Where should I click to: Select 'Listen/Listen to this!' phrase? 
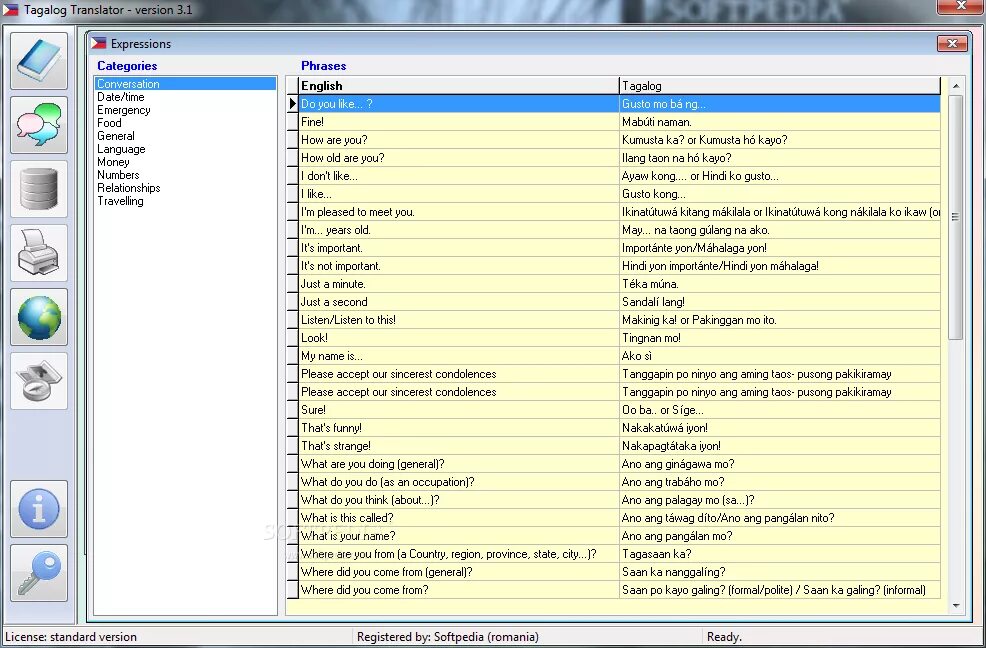[x=458, y=320]
